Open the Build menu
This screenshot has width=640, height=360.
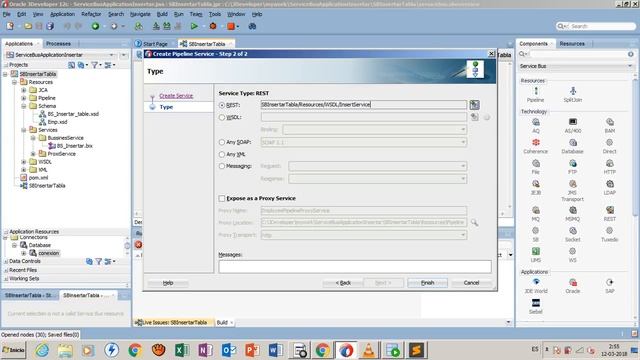pyautogui.click(x=162, y=14)
